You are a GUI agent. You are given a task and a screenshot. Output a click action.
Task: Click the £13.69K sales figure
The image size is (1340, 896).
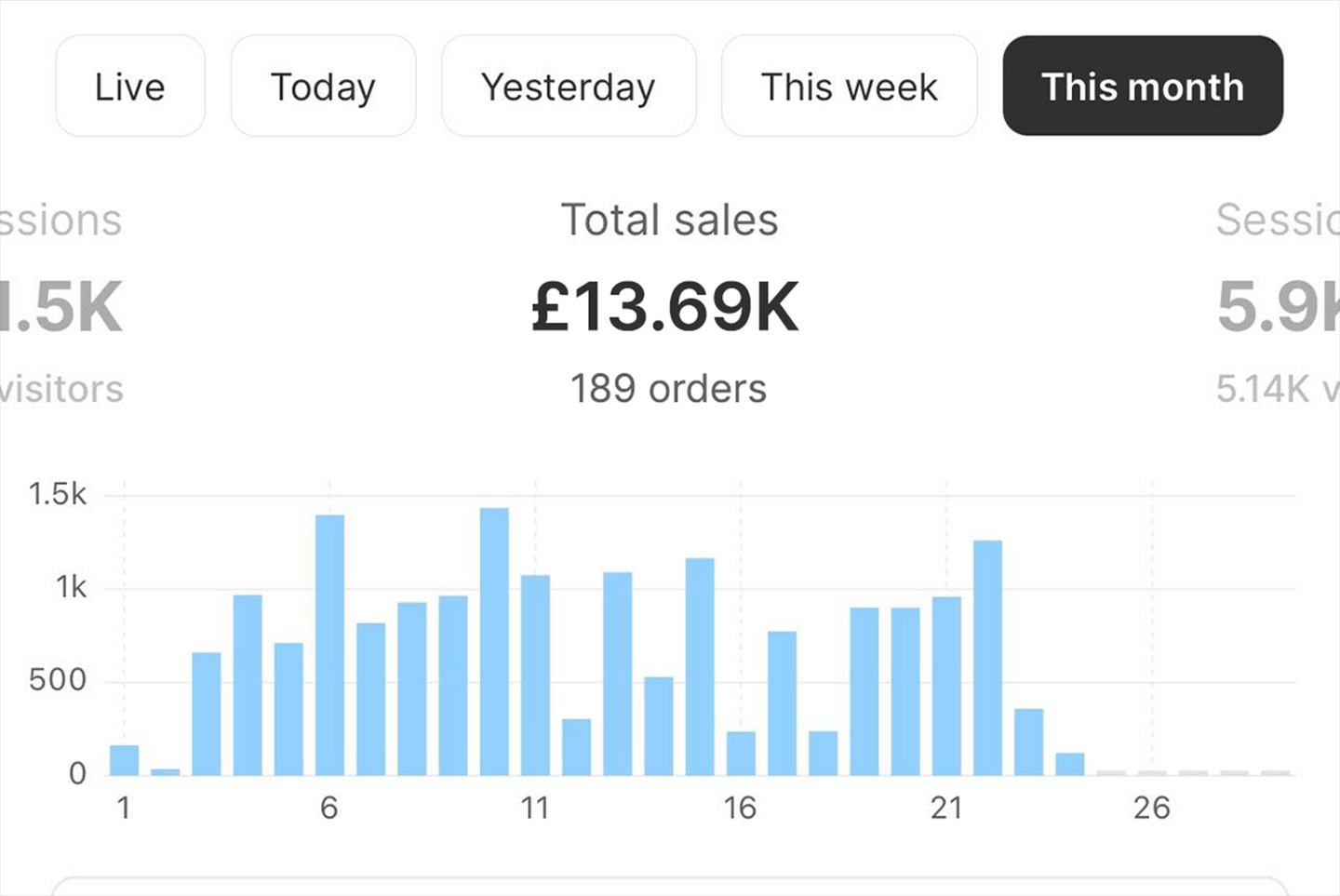point(665,306)
